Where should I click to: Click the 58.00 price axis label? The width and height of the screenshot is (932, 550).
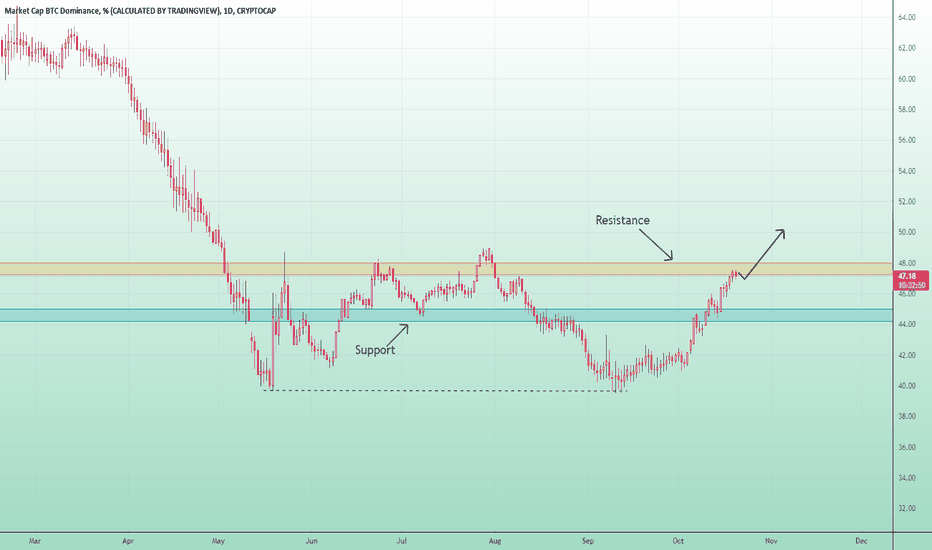click(x=906, y=109)
